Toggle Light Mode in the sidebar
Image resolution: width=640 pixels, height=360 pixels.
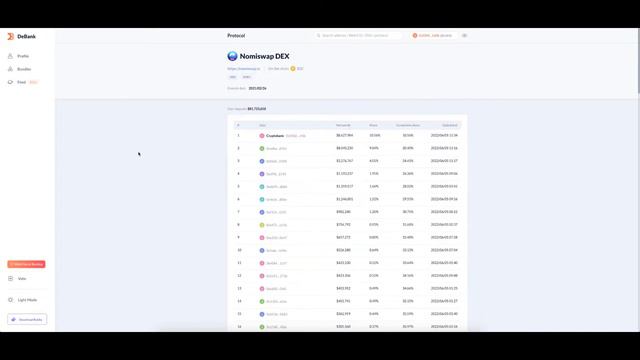(27, 300)
